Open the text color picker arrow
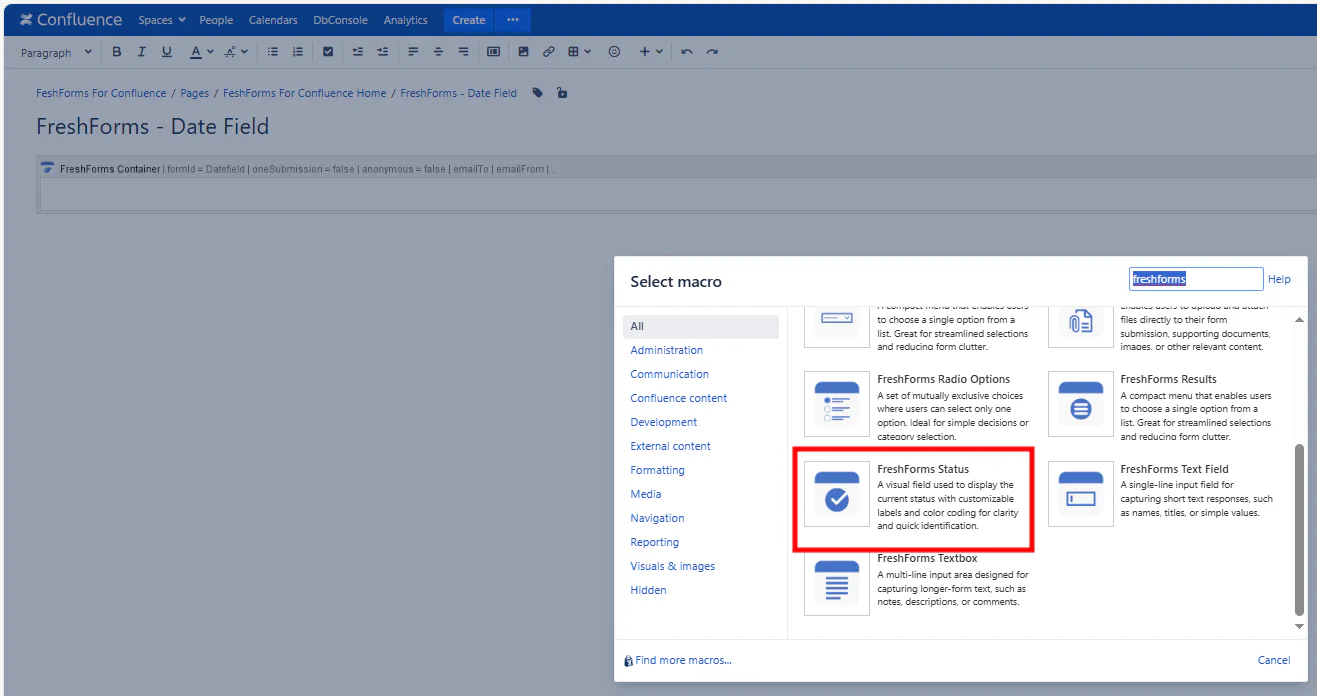1317x696 pixels. pyautogui.click(x=210, y=52)
